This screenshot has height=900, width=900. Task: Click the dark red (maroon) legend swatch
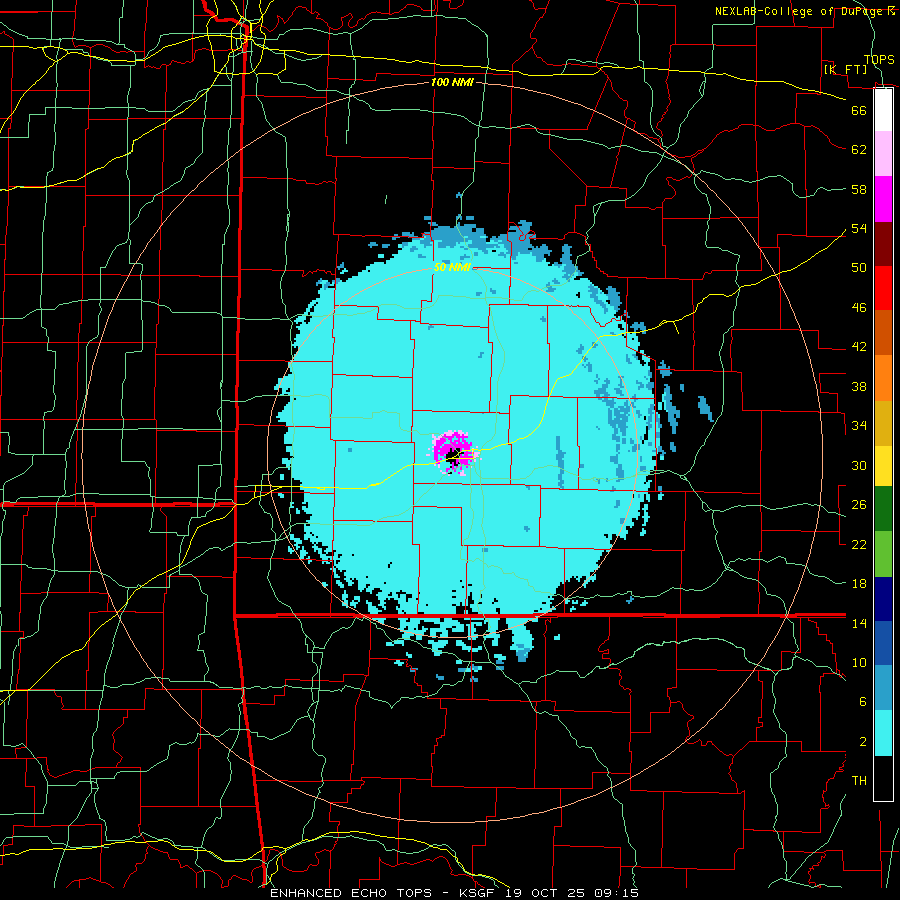883,244
